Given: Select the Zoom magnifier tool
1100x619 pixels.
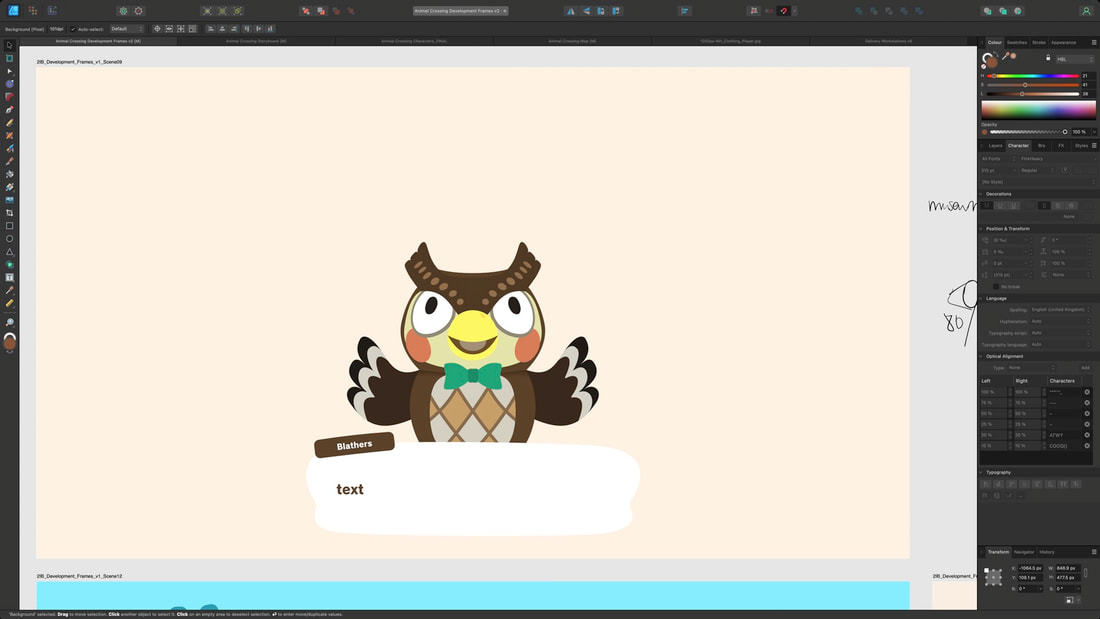Looking at the screenshot, I should click(x=9, y=322).
